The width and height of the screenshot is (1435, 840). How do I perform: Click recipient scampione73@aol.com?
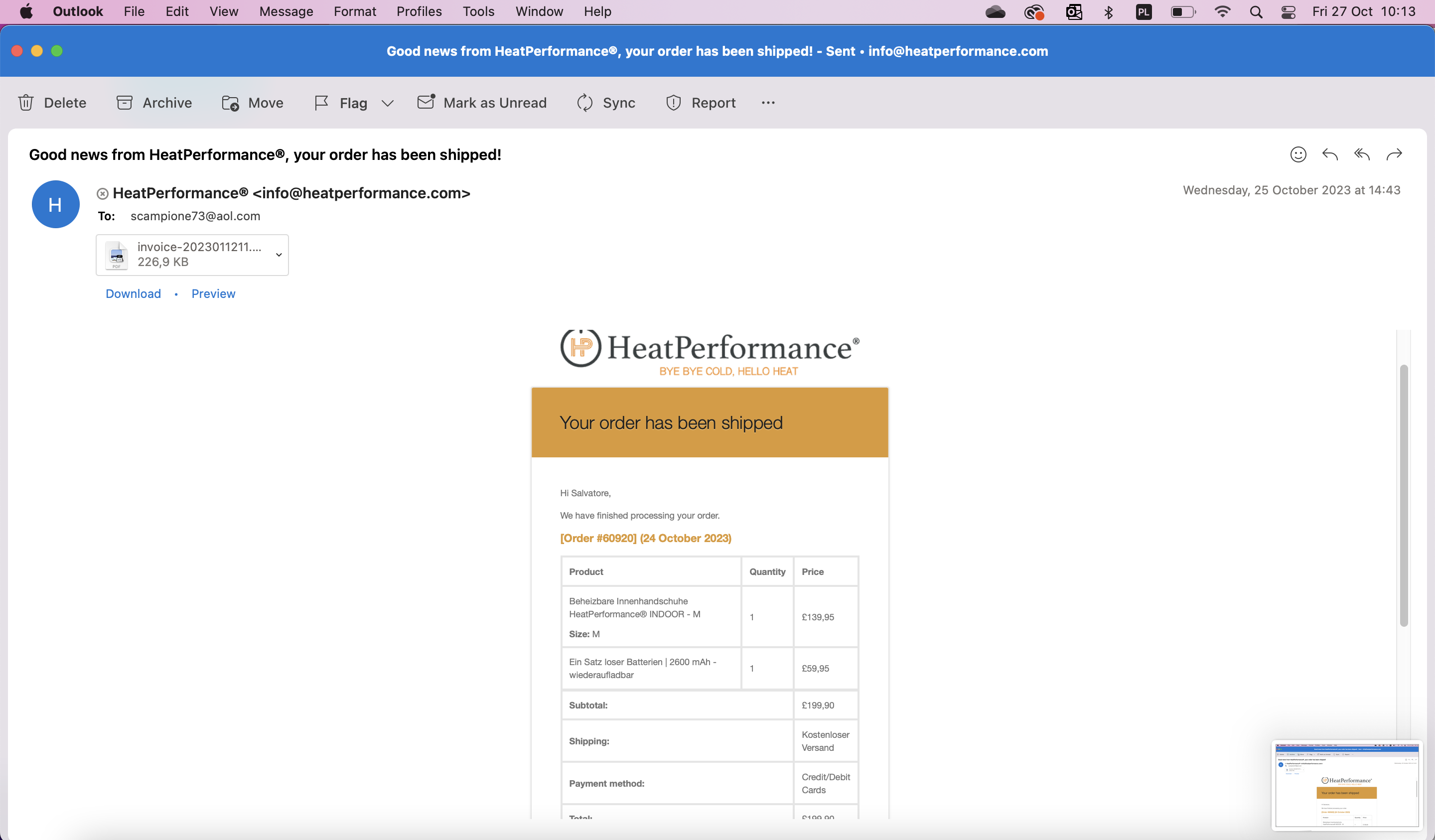click(x=195, y=216)
